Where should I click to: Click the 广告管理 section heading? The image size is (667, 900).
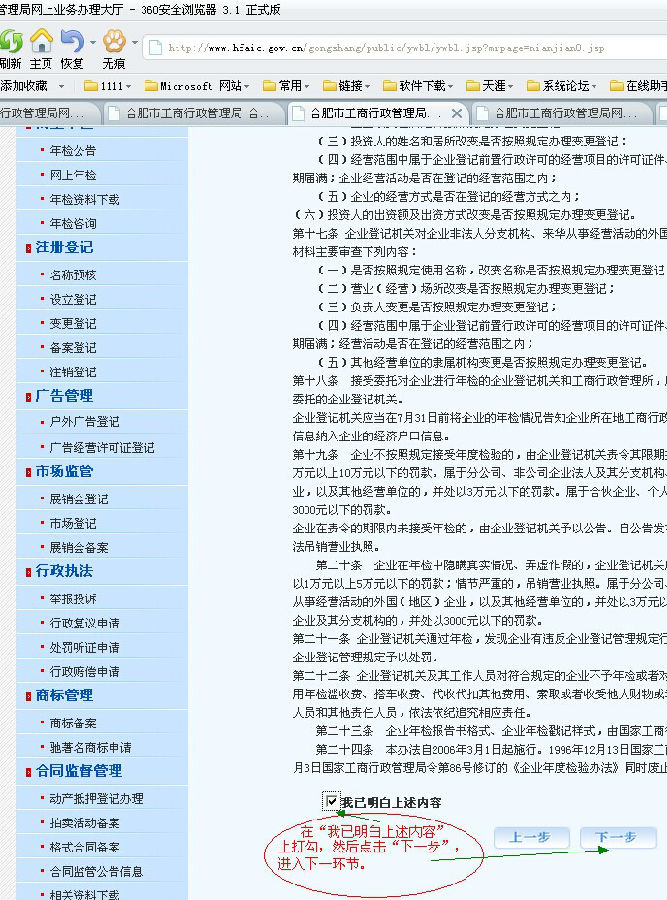[x=64, y=396]
